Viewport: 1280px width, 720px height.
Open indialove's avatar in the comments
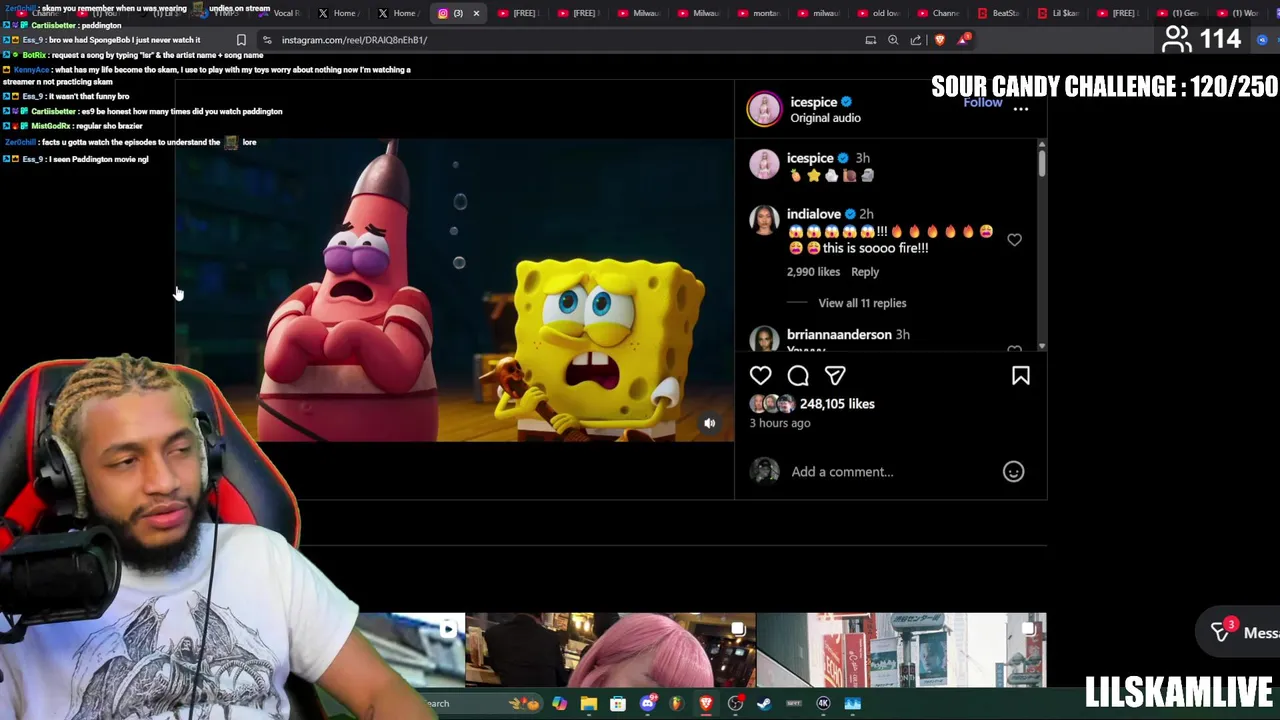[764, 220]
